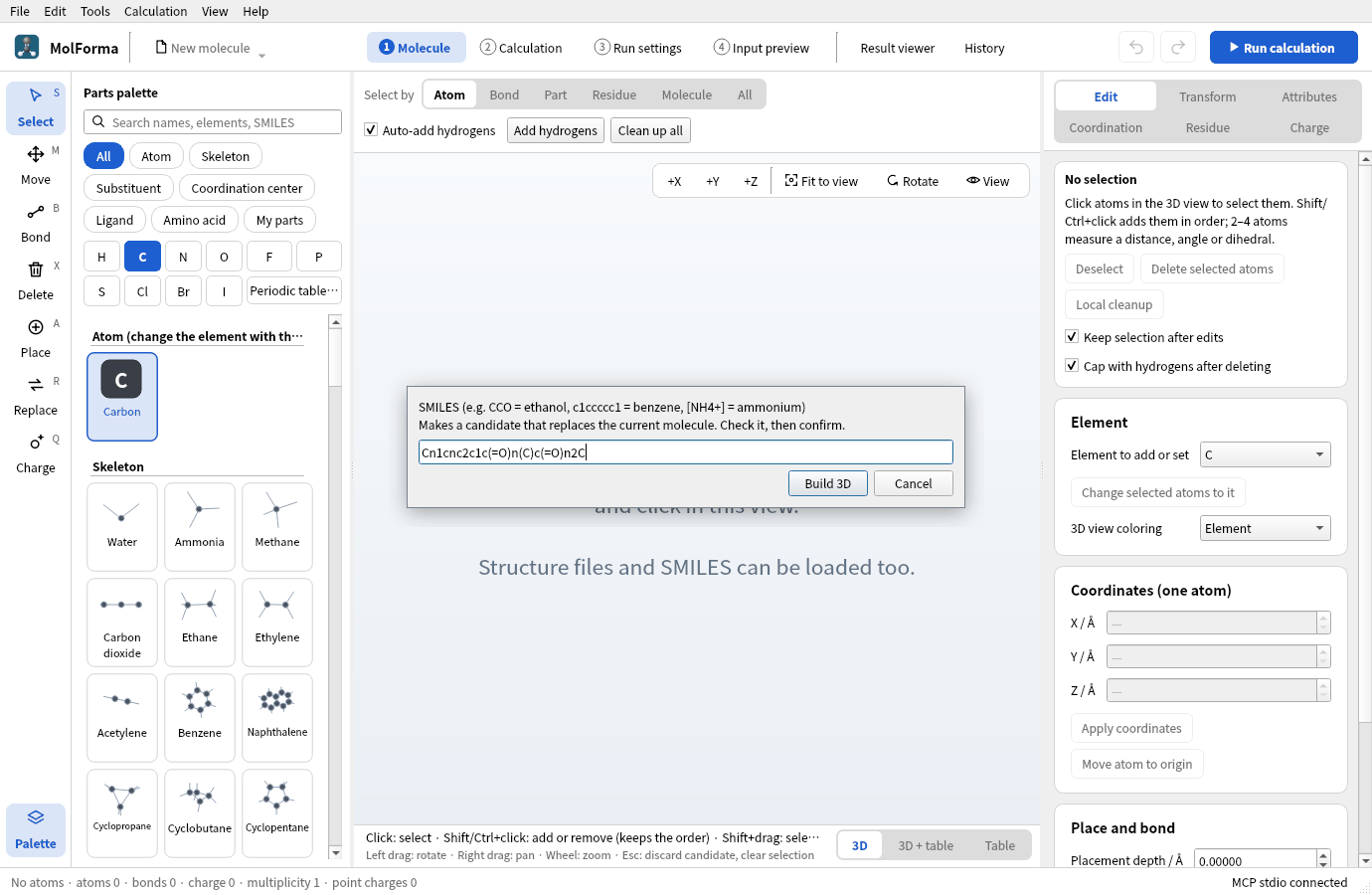1372x895 pixels.
Task: Toggle the Palette panel button
Action: point(36,829)
